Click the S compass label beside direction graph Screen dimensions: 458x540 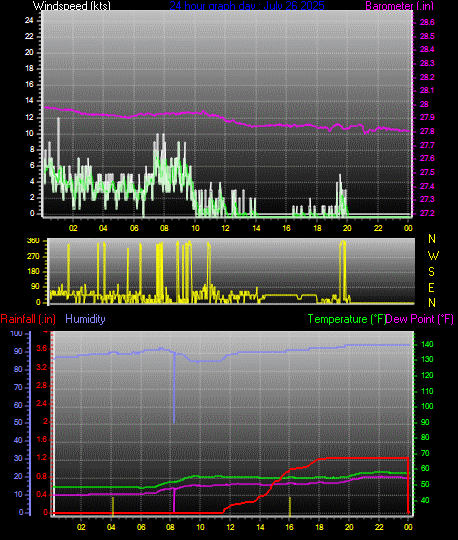coord(431,272)
